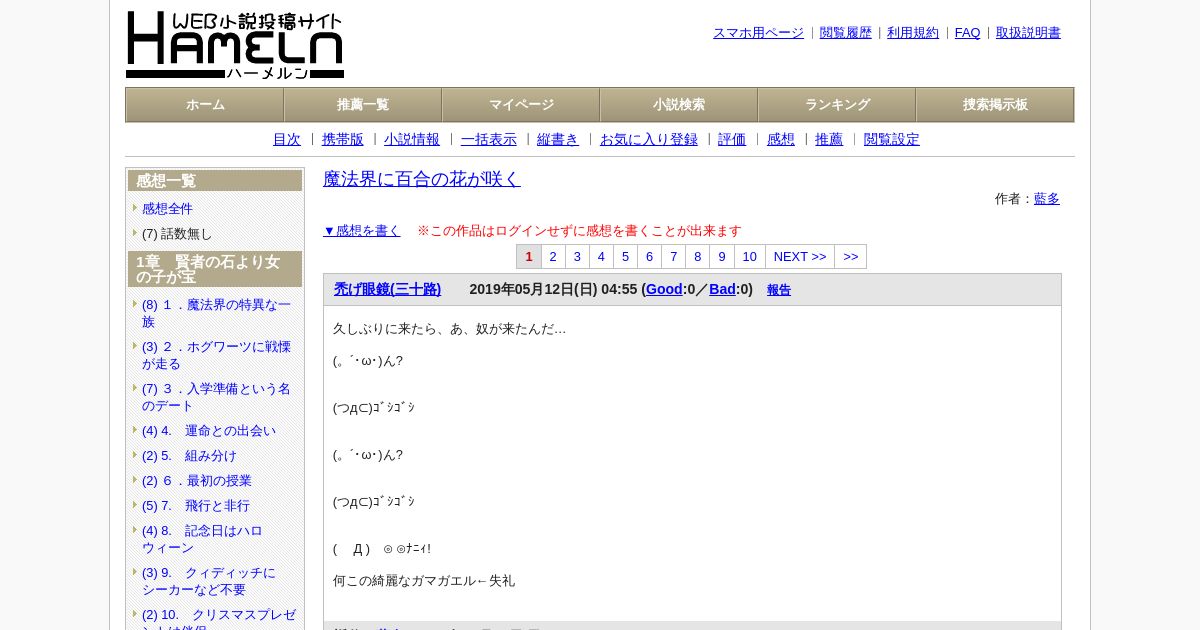Viewport: 1200px width, 630px height.
Task: Click お気に入り登録
Action: click(x=649, y=140)
